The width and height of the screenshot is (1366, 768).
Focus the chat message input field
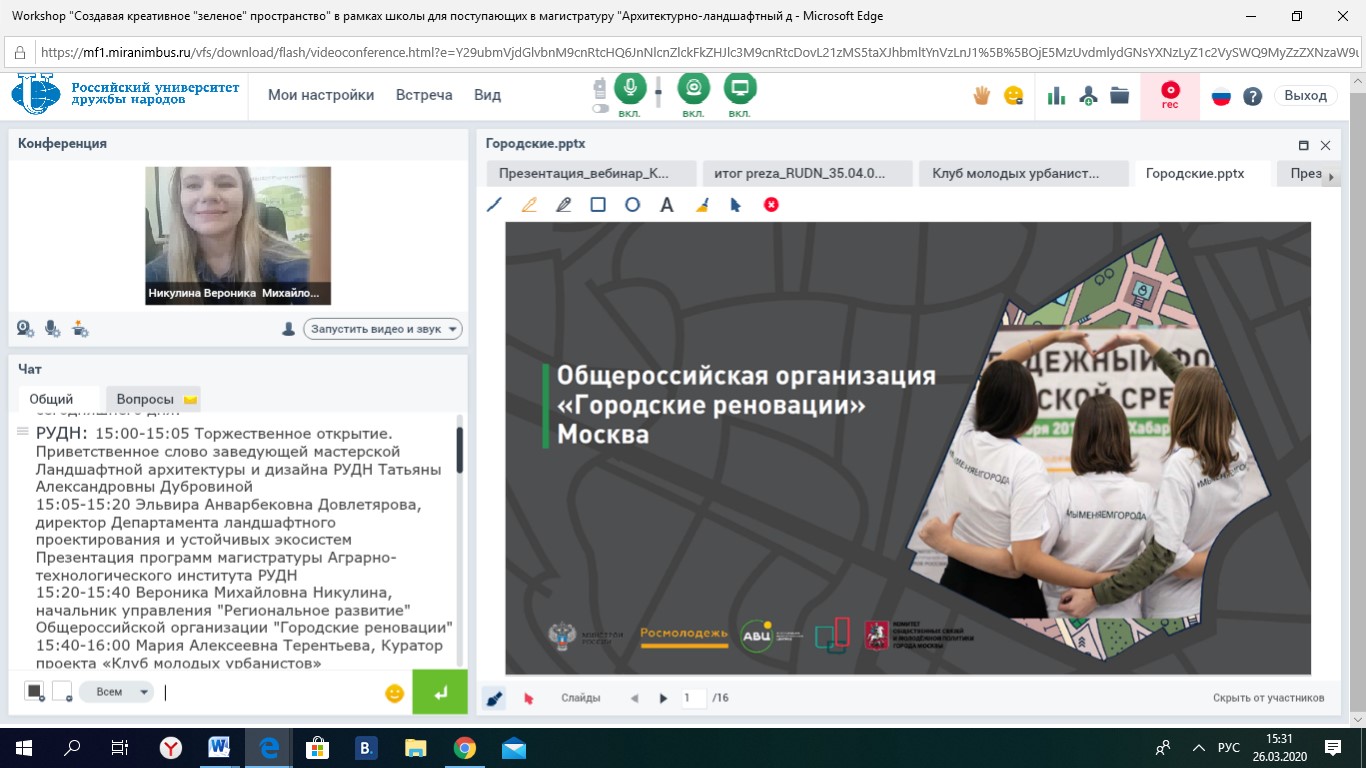[270, 691]
